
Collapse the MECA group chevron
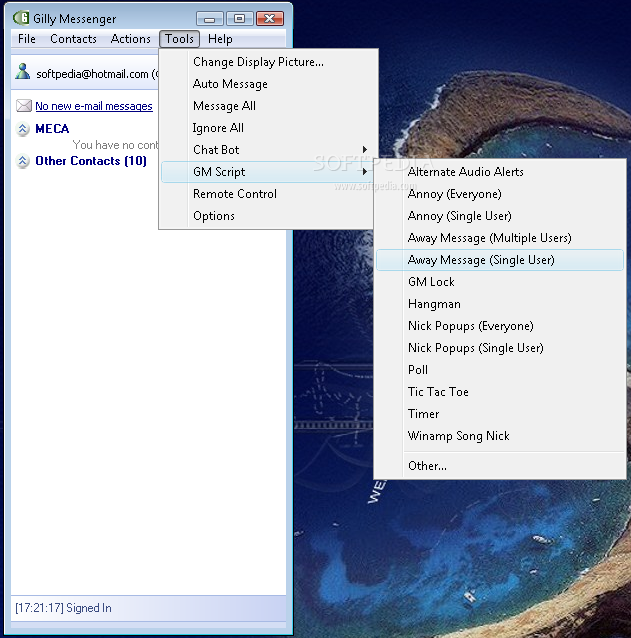(23, 129)
